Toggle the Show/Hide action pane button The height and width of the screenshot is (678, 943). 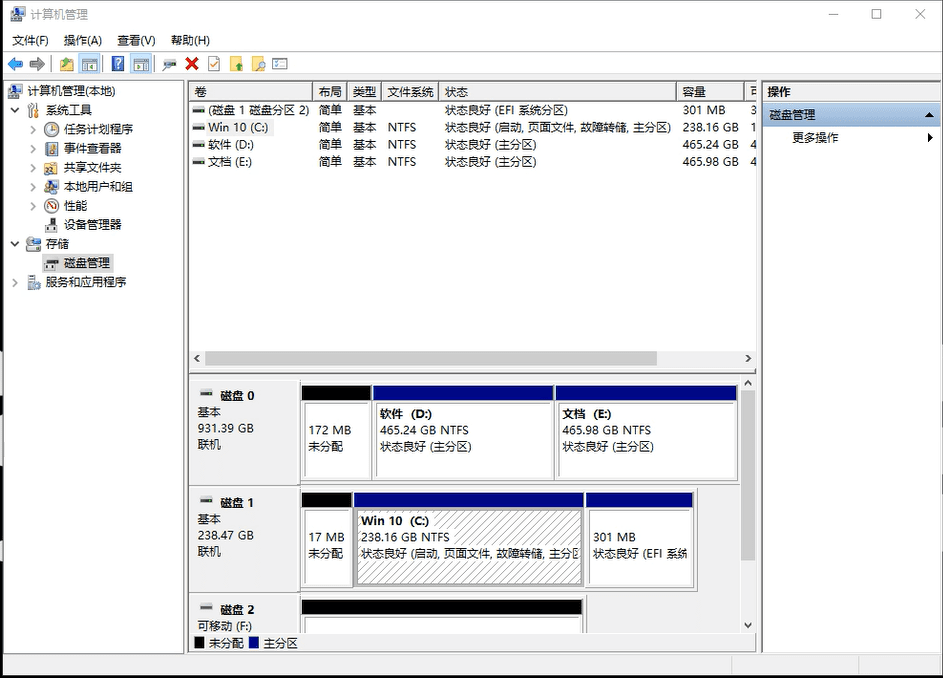tap(140, 63)
